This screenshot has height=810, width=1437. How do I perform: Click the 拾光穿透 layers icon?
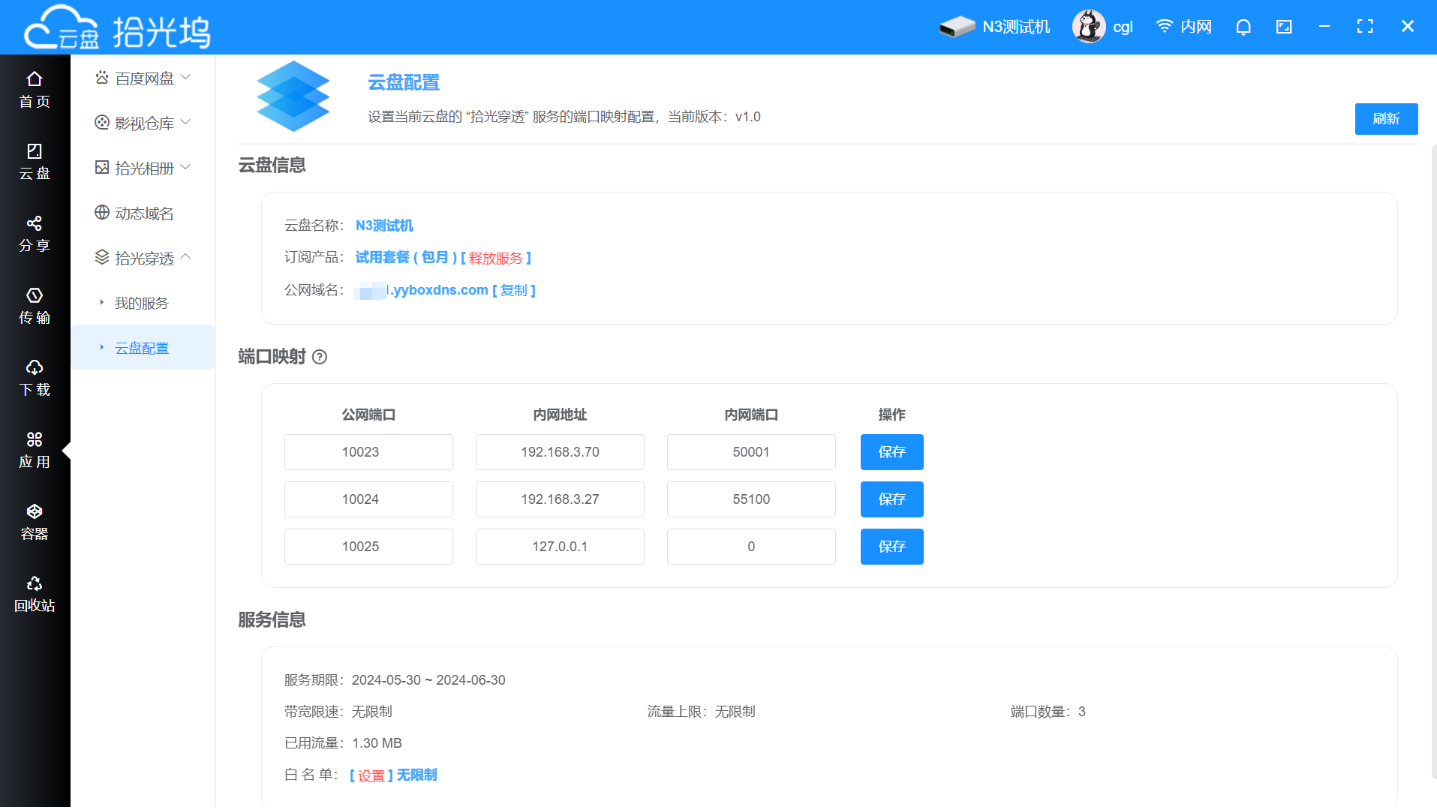[102, 257]
